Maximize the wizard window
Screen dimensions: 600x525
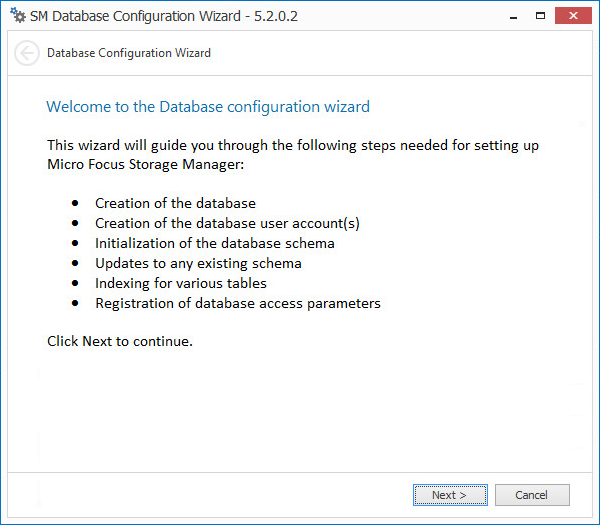point(540,15)
